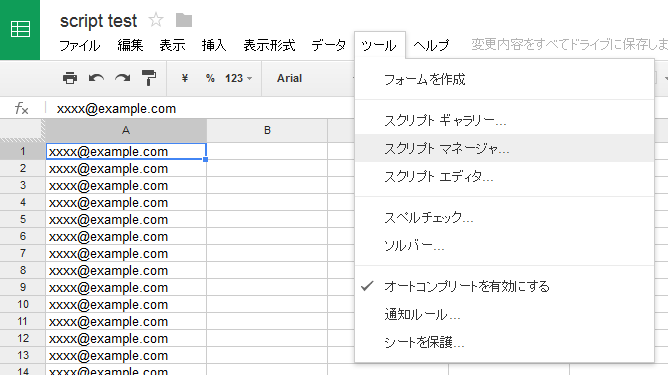Viewport: 668px width, 375px height.
Task: Click cell A4 email entry
Action: pos(126,202)
